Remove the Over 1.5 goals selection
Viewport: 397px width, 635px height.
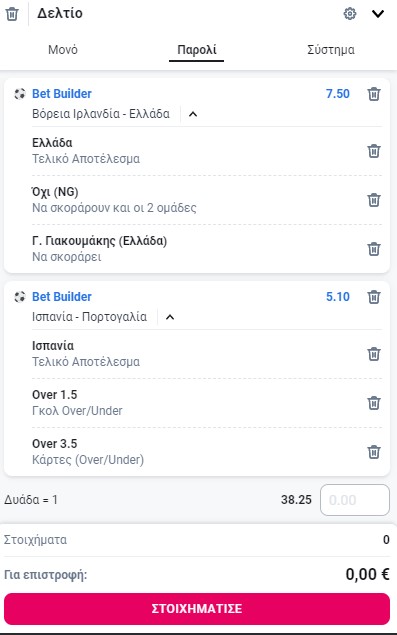click(x=374, y=403)
